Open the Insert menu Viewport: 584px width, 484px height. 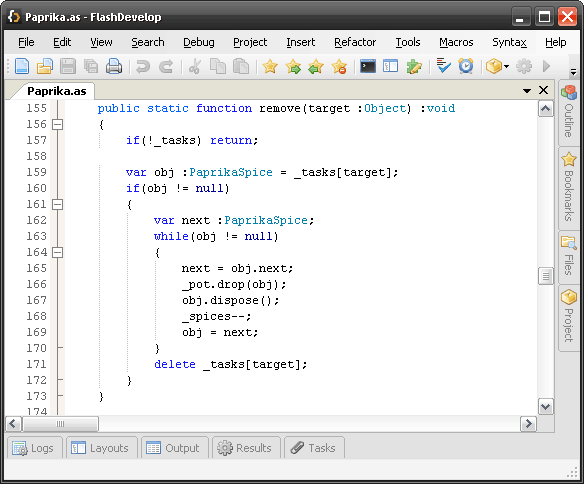pyautogui.click(x=301, y=42)
